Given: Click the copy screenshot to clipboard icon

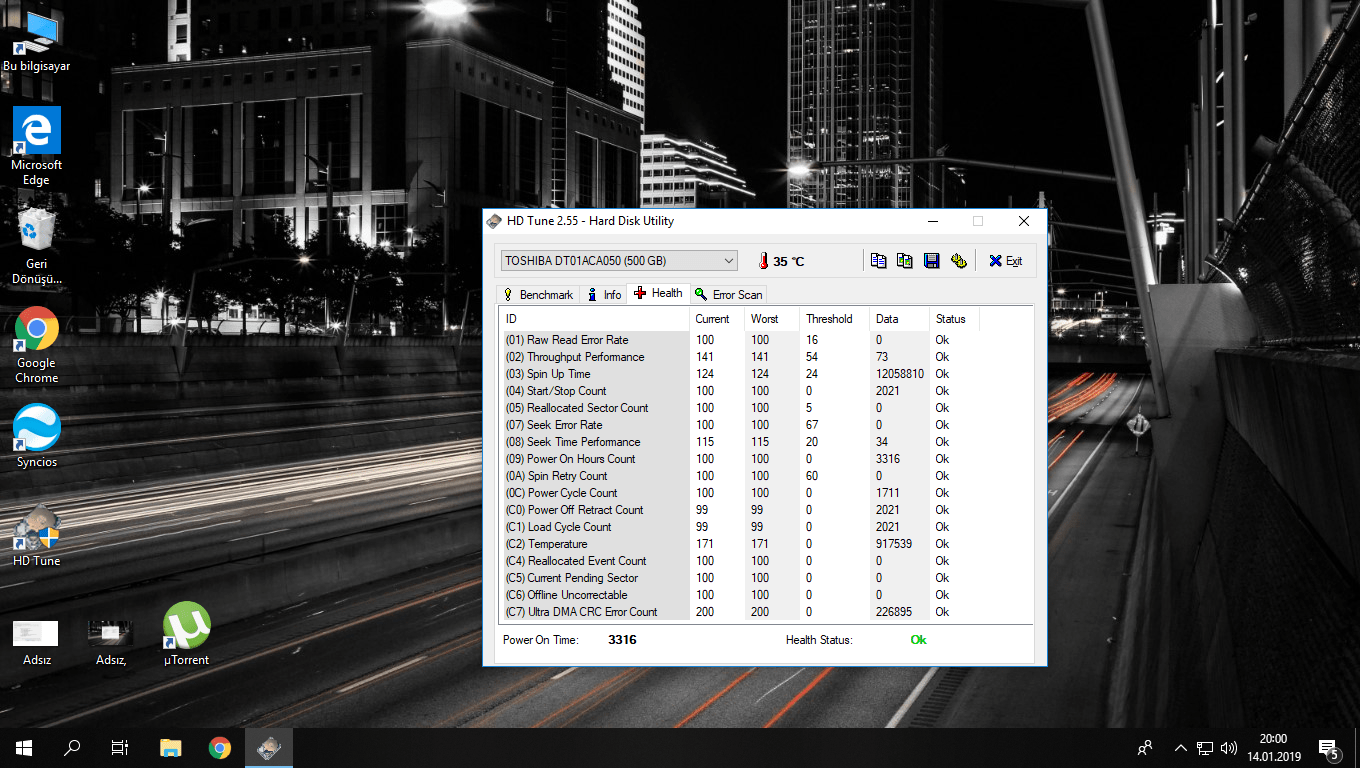Looking at the screenshot, I should pos(905,261).
